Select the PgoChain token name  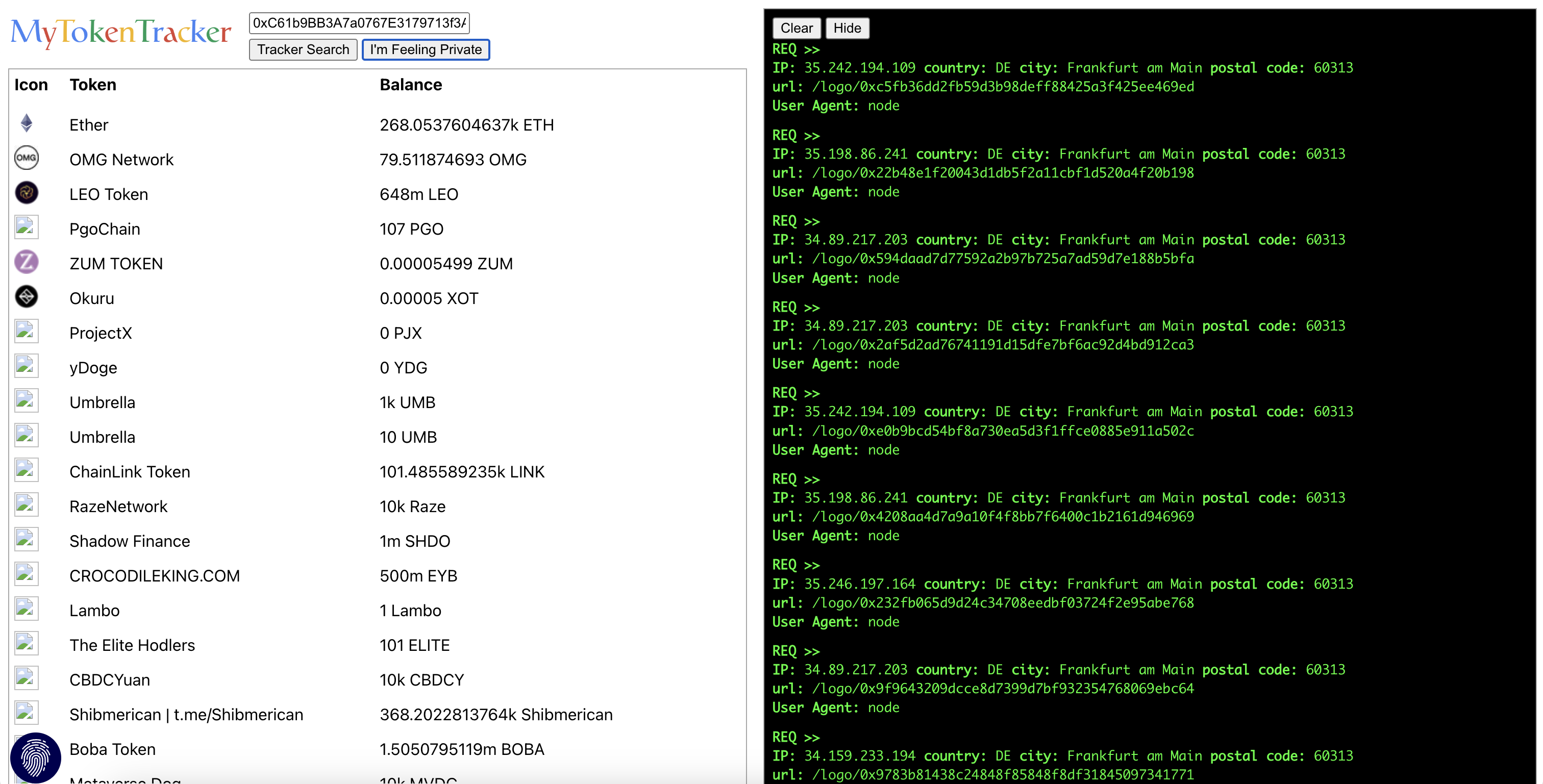pyautogui.click(x=105, y=230)
